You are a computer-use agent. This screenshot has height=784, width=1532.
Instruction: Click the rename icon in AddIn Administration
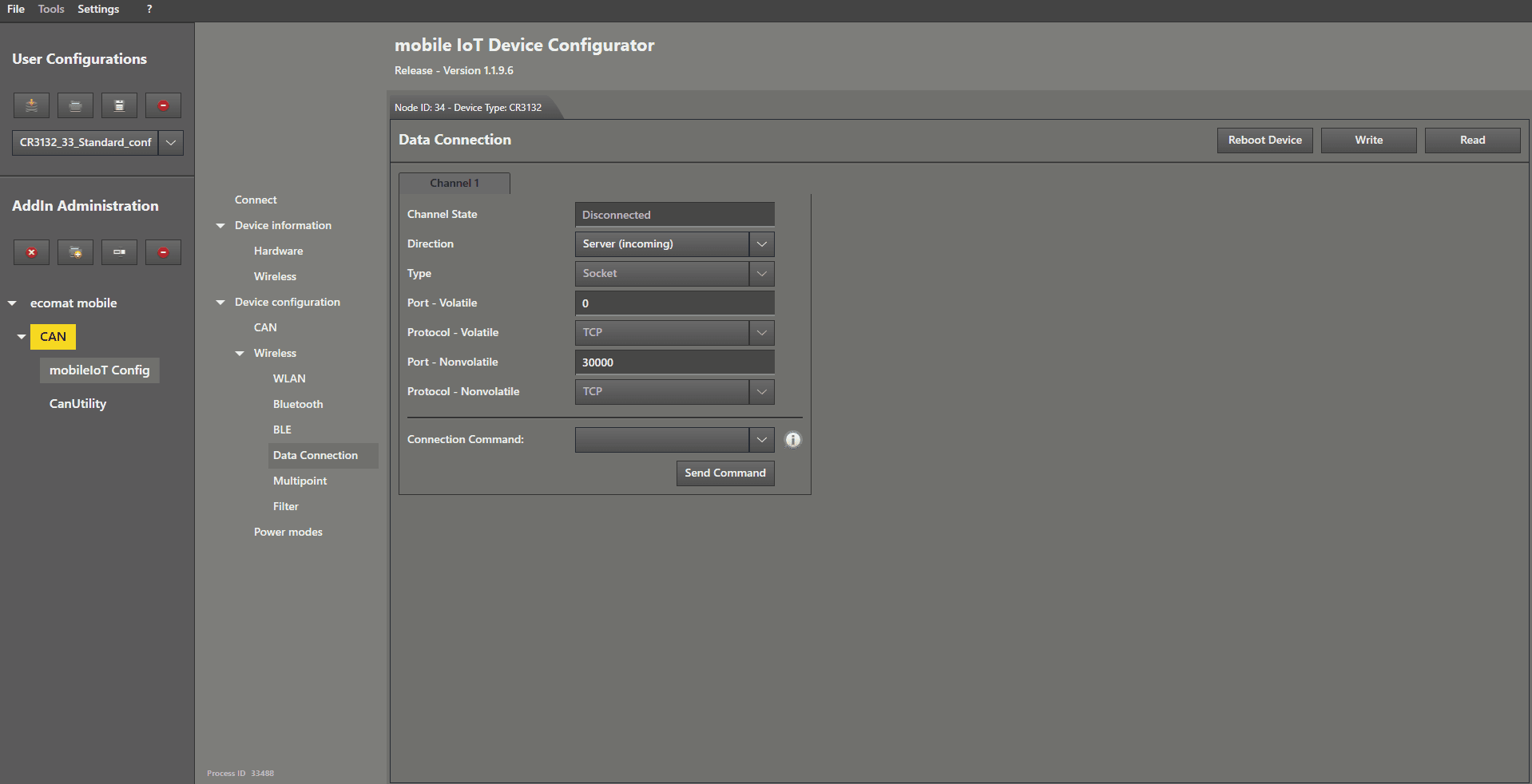click(119, 252)
